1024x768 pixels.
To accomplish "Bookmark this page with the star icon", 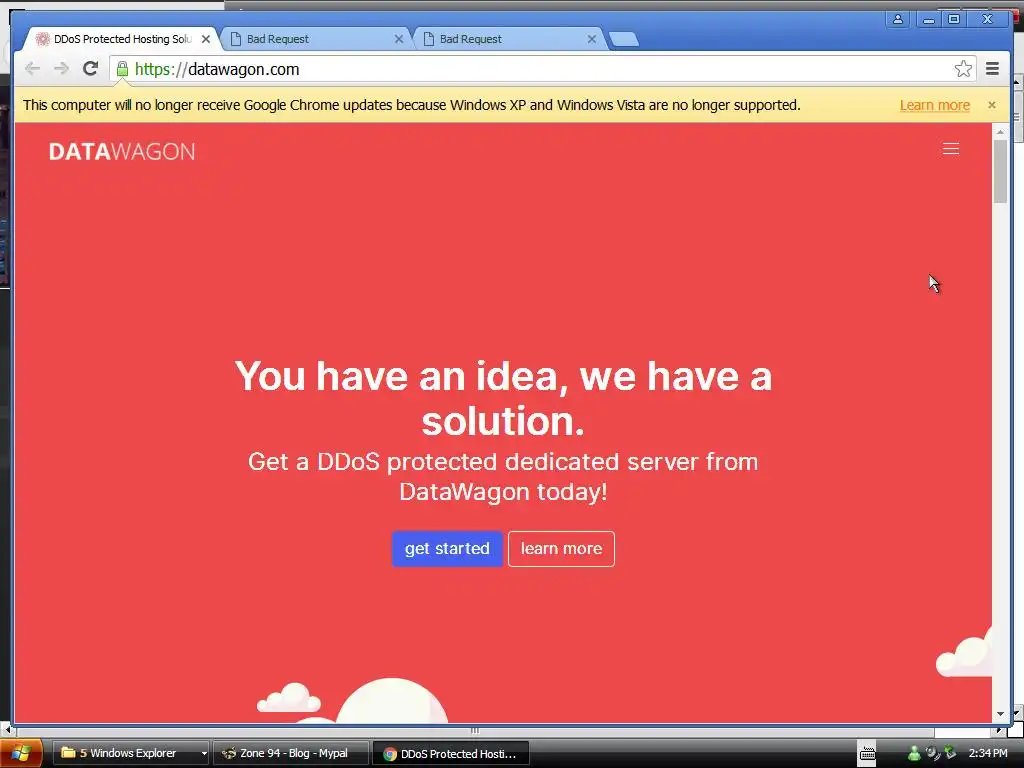I will (963, 69).
